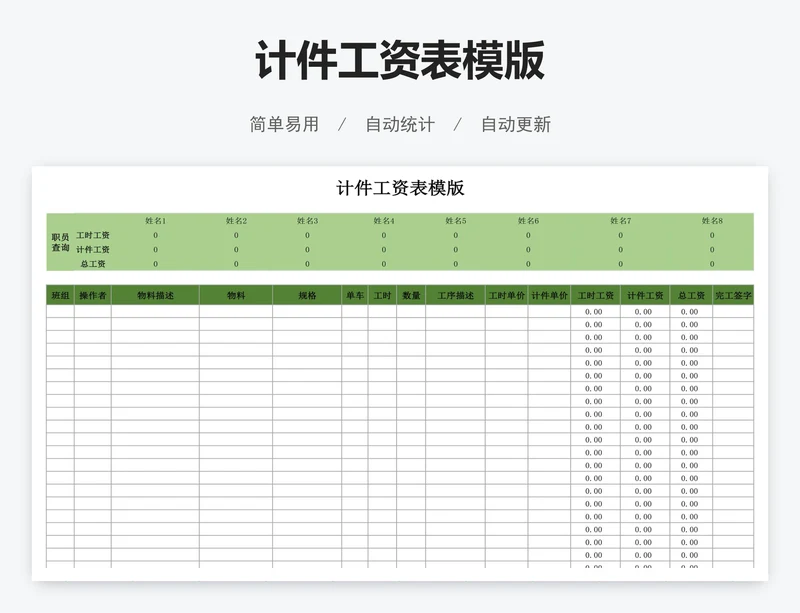Select the 数量 column header

click(x=411, y=295)
